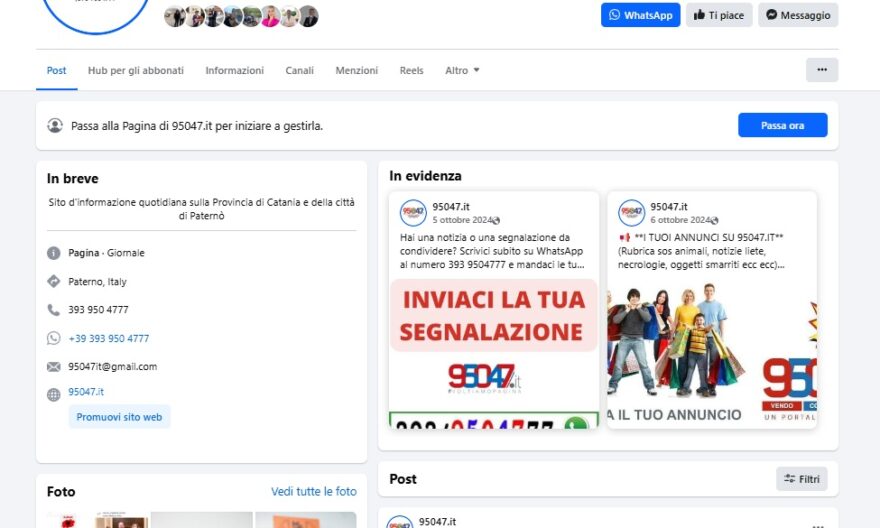
Task: Open the 6 ottobre 2024 post date link
Action: (x=680, y=220)
